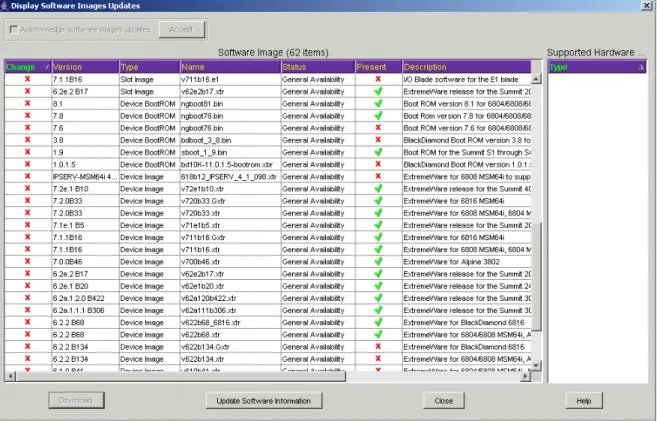The image size is (657, 421).
Task: Tick Acknowledge software images updates checkbox
Action: point(13,29)
